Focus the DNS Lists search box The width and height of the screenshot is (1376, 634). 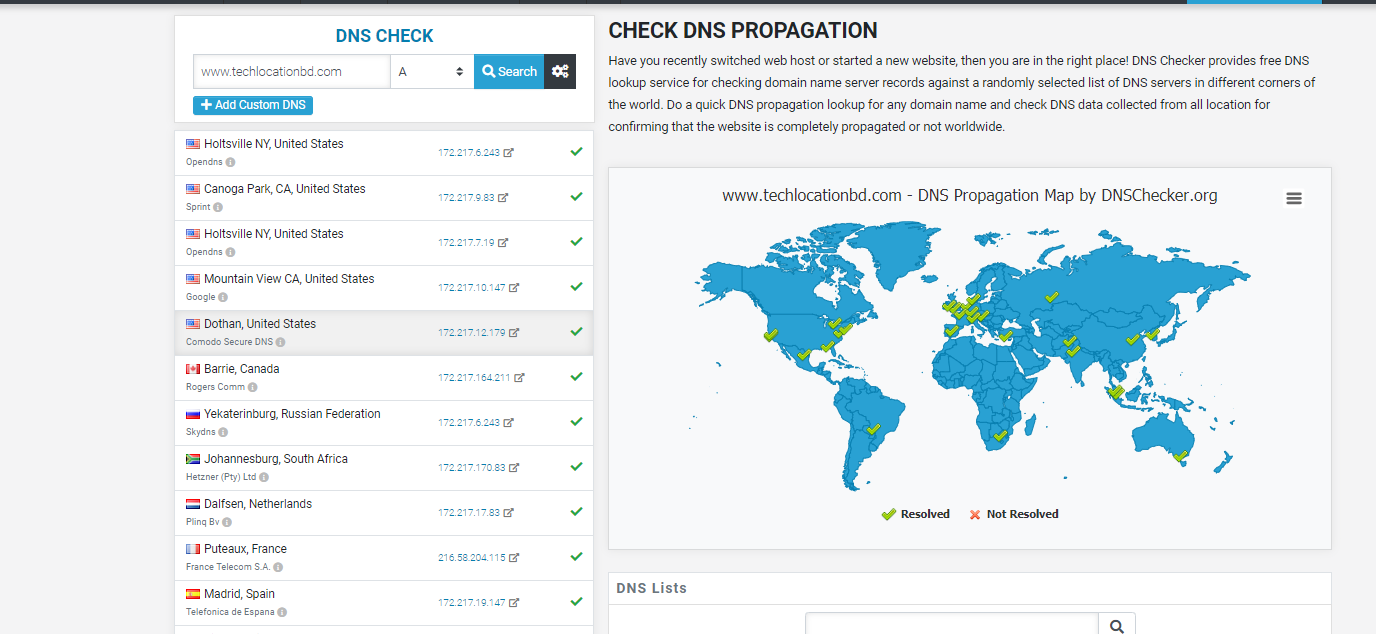(951, 626)
